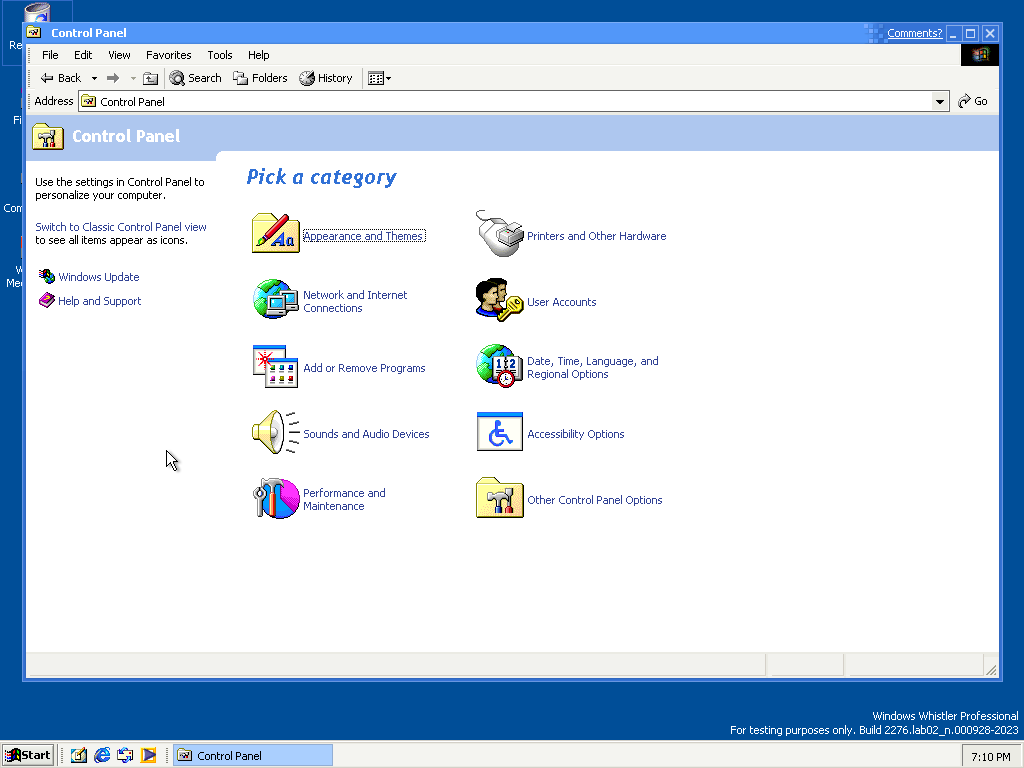This screenshot has width=1024, height=768.
Task: Open the Performance and Maintenance pie chart icon
Action: 276,498
